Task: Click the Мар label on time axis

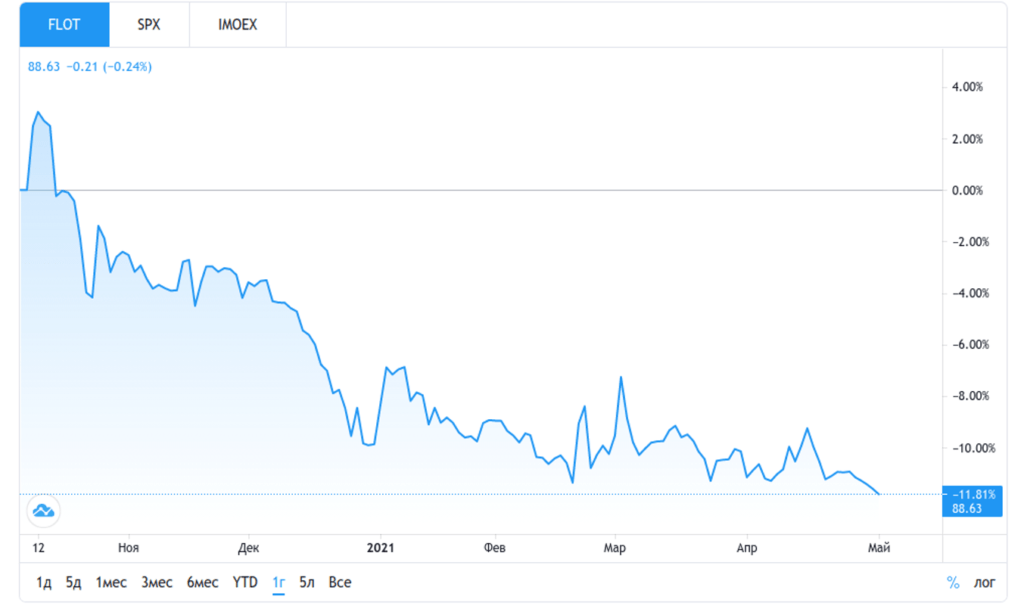Action: point(615,547)
